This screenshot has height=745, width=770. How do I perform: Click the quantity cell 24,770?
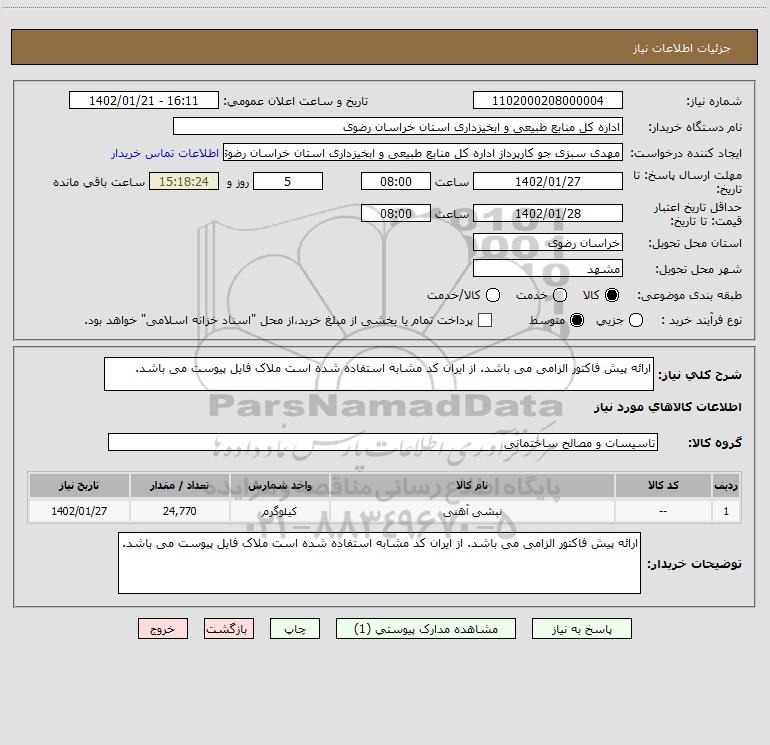[179, 511]
